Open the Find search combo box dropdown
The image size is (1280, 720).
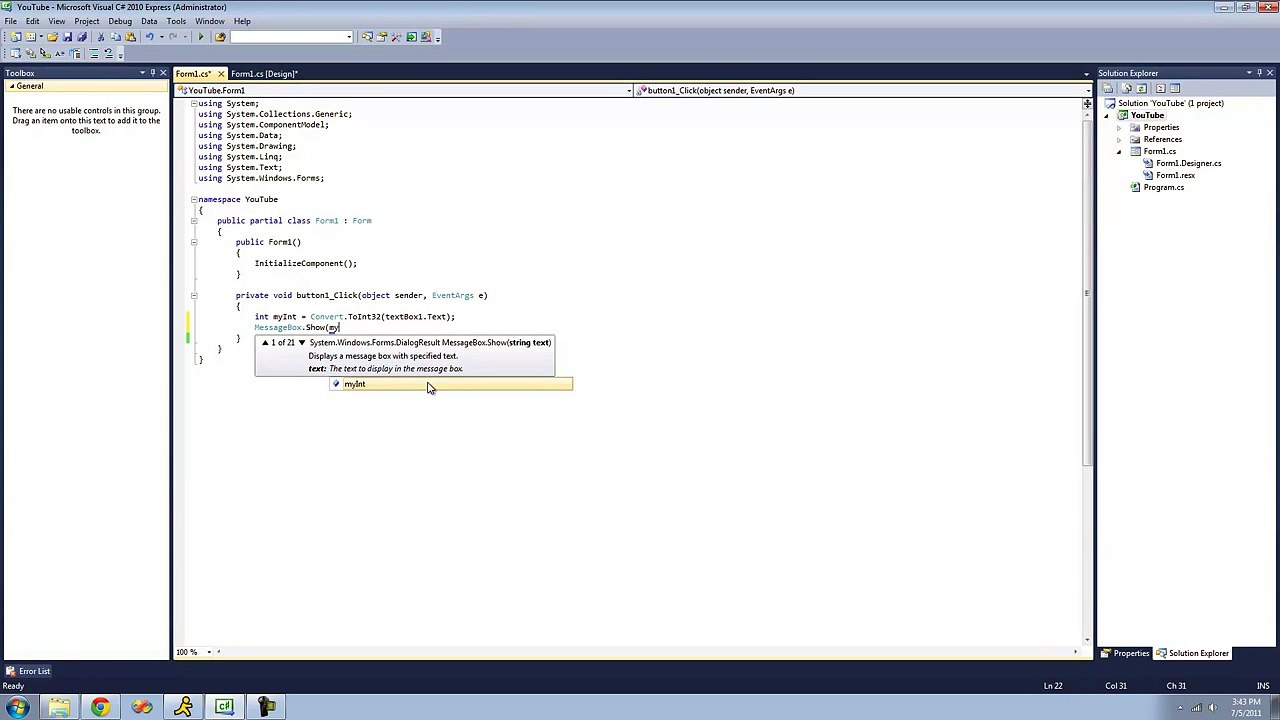point(349,37)
